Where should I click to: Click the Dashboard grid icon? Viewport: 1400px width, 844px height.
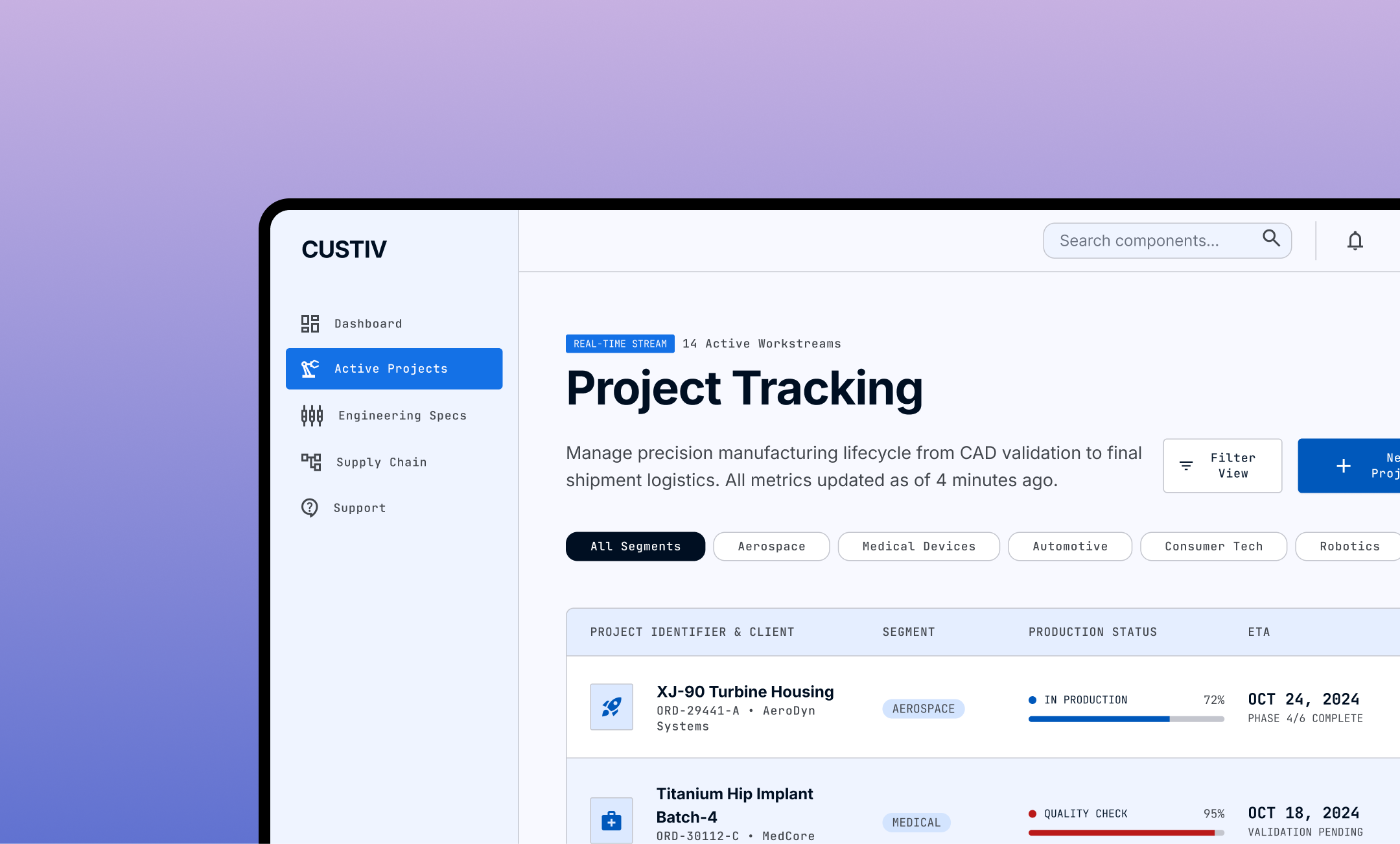pos(310,323)
